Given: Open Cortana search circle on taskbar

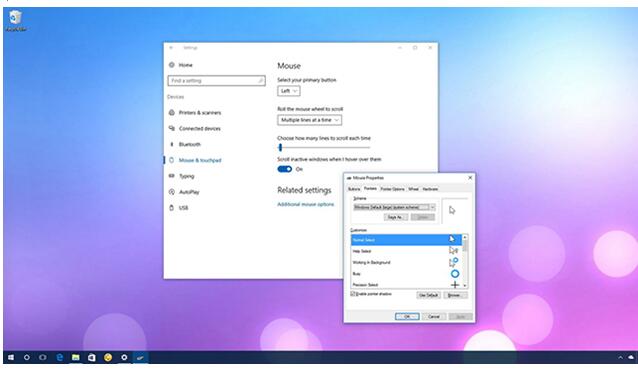Looking at the screenshot, I should (27, 357).
